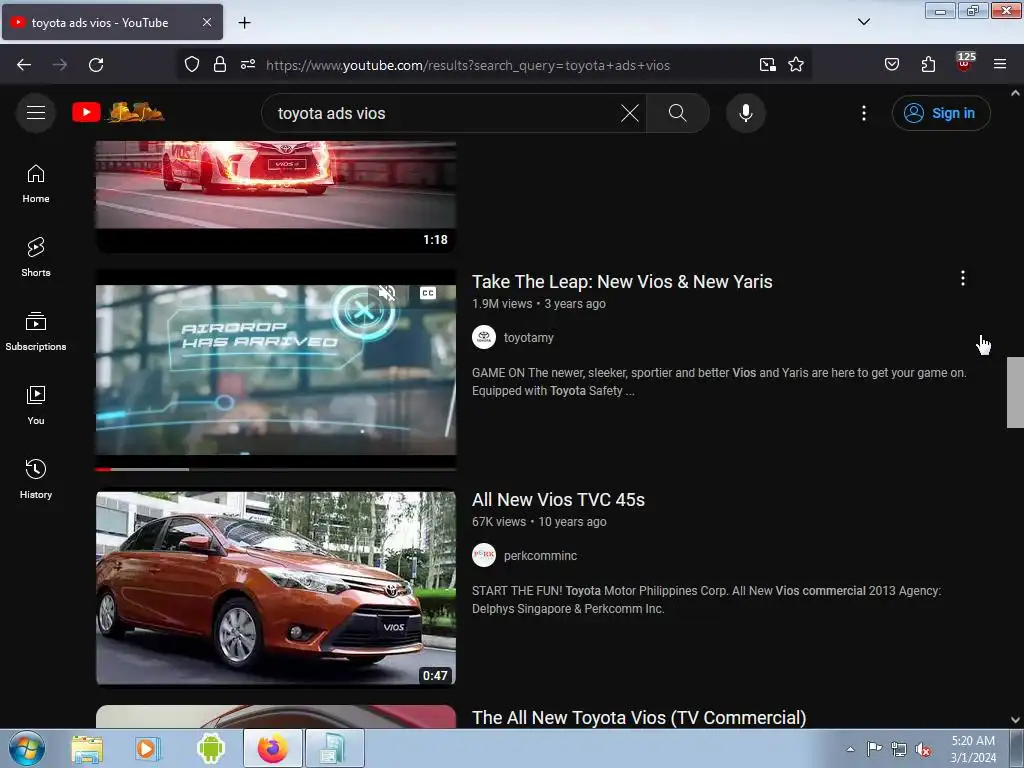Screen dimensions: 1024x768
Task: Open the orange Vios thumbnail
Action: [276, 588]
